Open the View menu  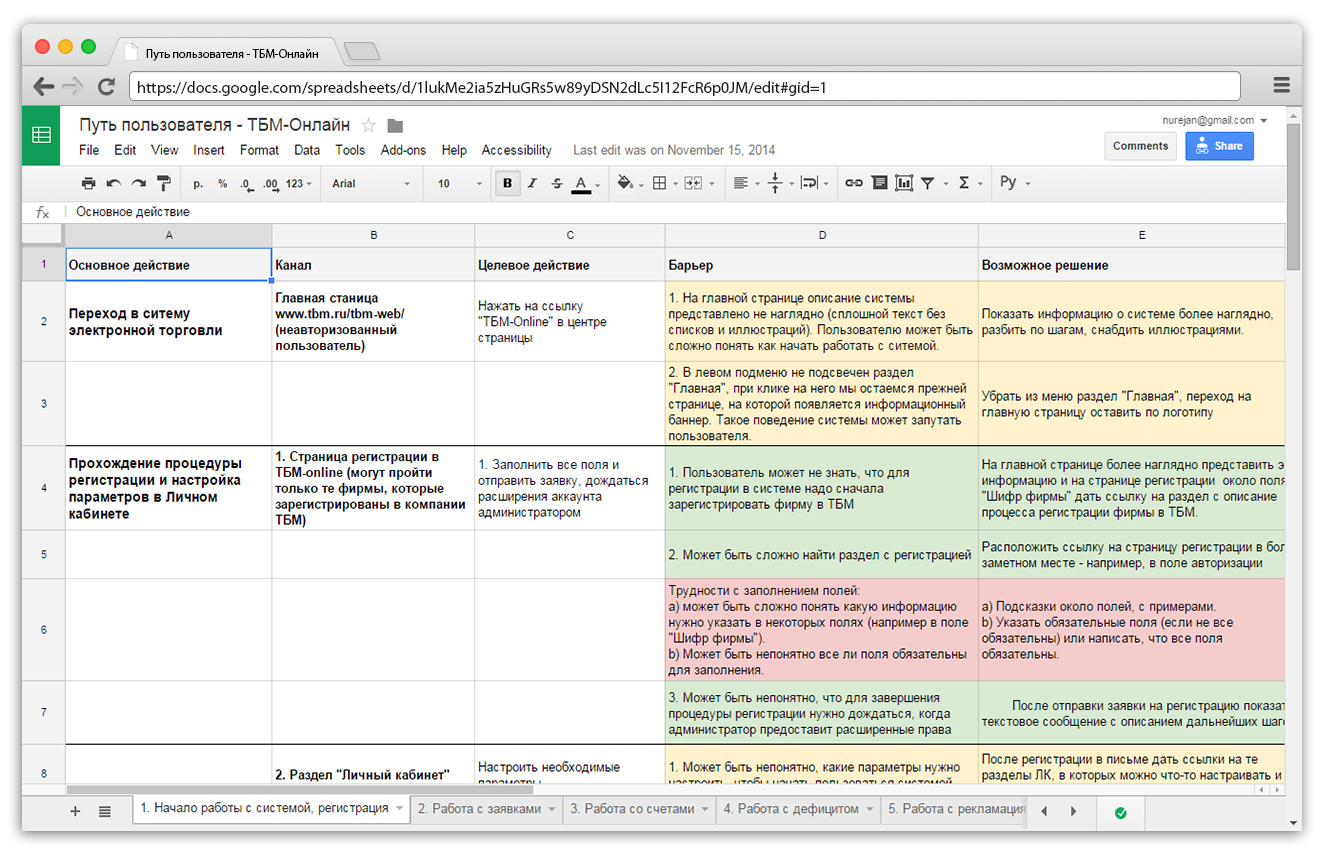click(165, 150)
